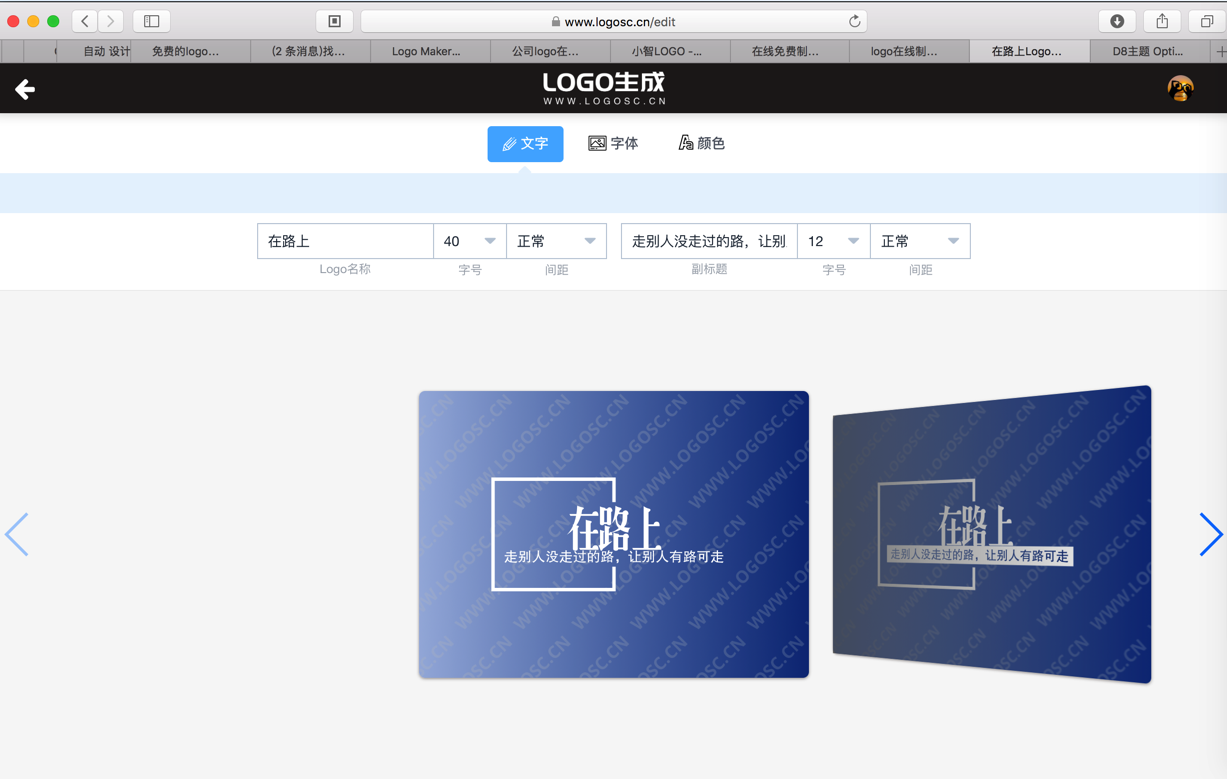The image size is (1227, 779).
Task: Click the LOGO生成 site logo
Action: [604, 89]
